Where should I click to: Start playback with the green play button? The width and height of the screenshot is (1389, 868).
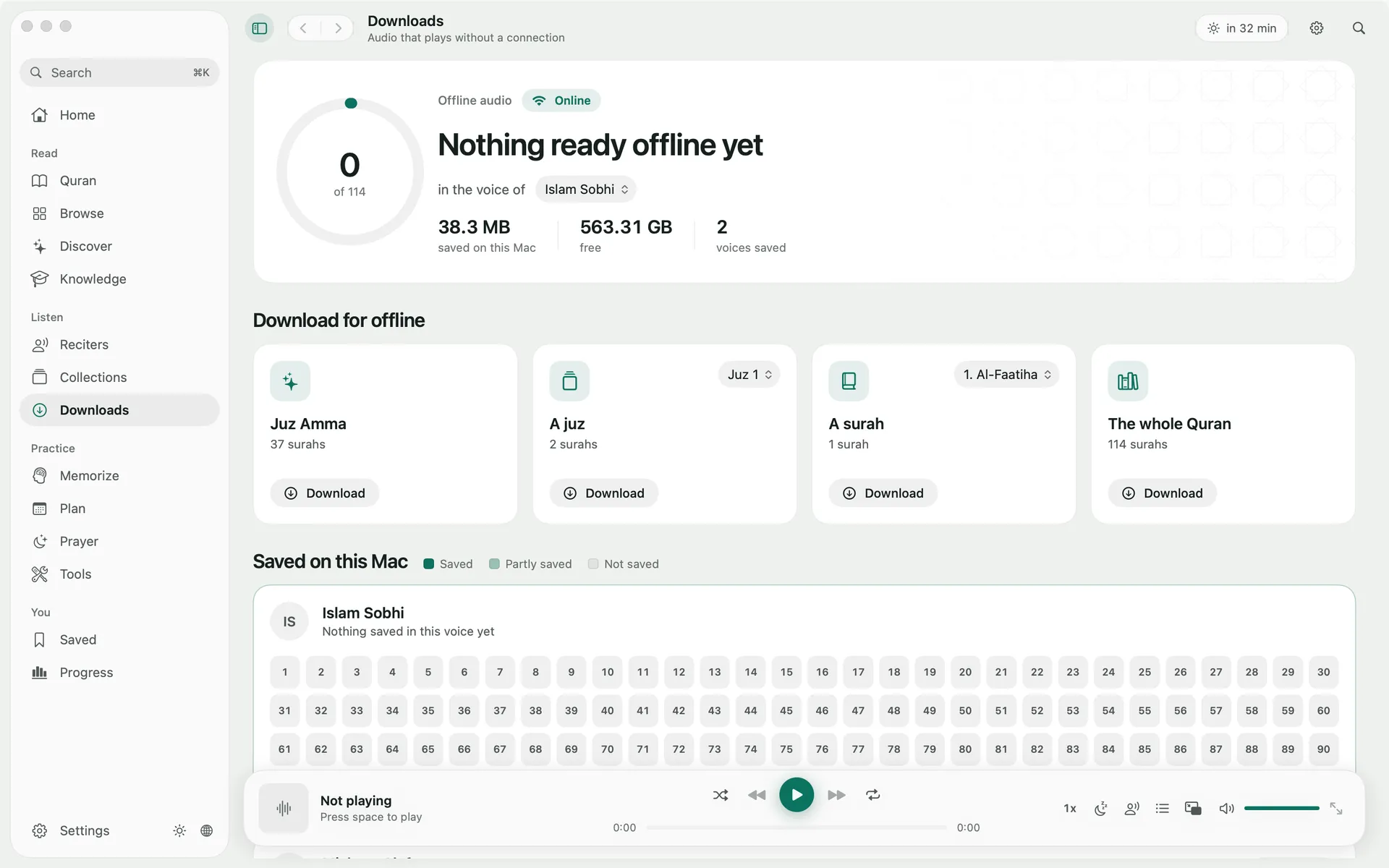tap(797, 795)
